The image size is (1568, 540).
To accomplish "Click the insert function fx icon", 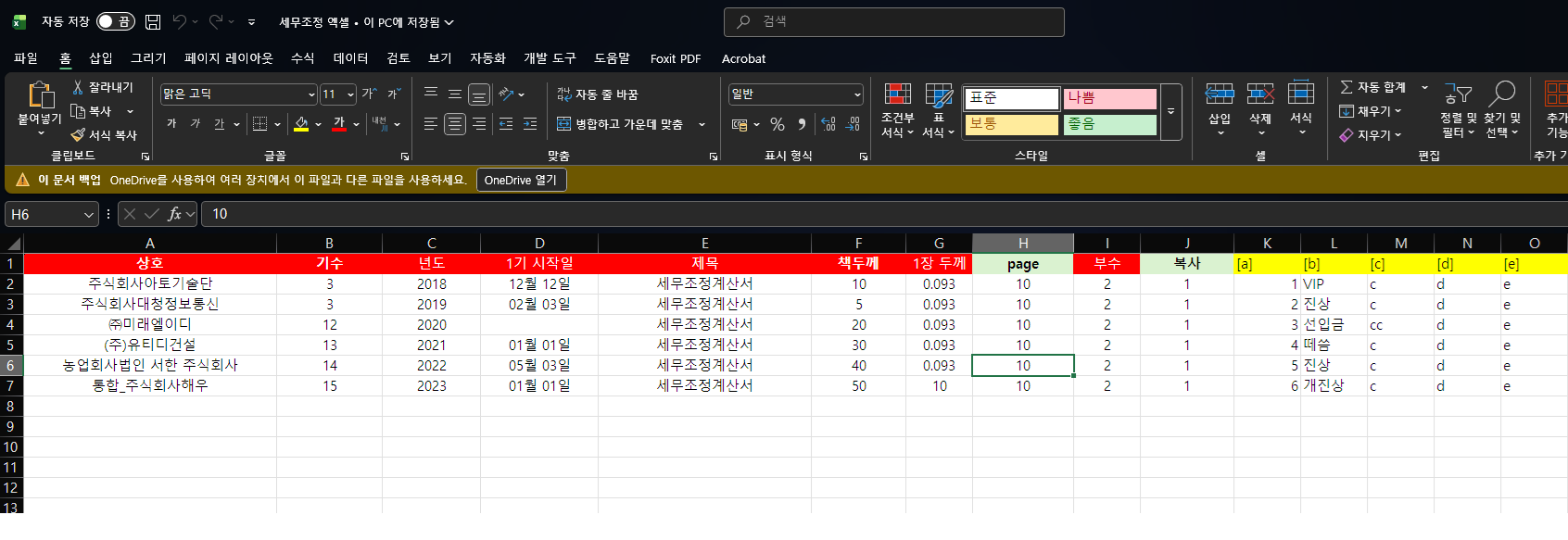I will pyautogui.click(x=174, y=214).
